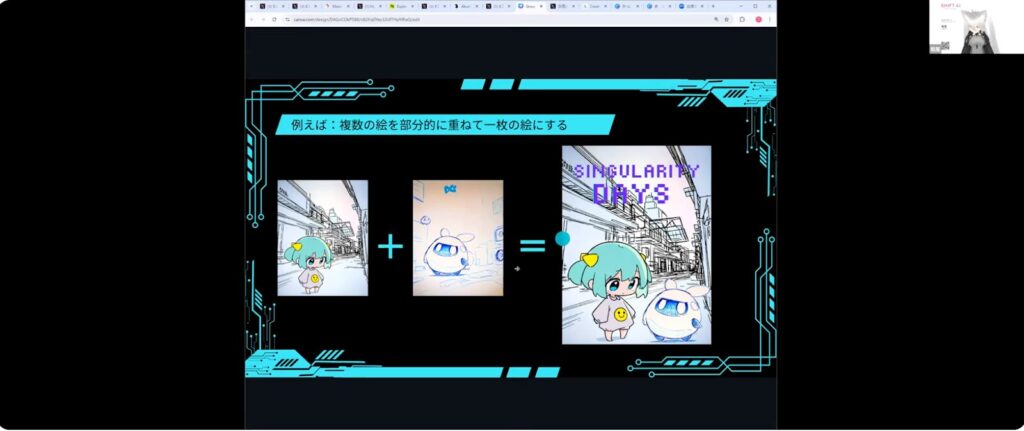This screenshot has height=431, width=1024.
Task: Click the browser reload button
Action: pyautogui.click(x=274, y=19)
